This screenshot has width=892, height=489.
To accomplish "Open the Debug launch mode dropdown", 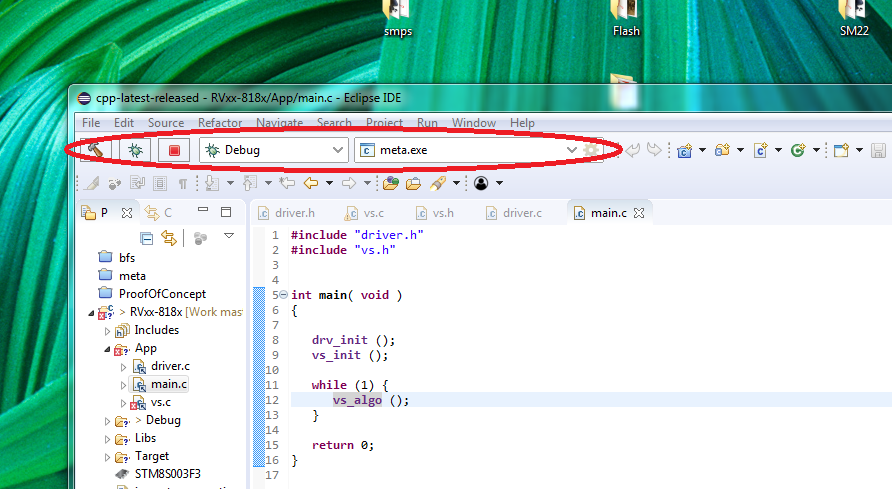I will 337,150.
